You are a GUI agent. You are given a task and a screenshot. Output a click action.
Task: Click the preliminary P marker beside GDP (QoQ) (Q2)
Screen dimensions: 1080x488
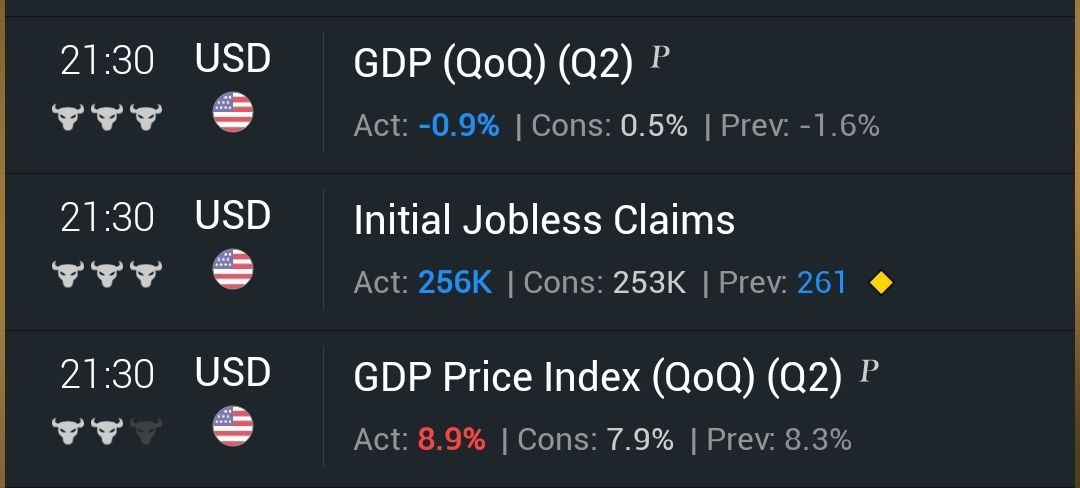660,58
